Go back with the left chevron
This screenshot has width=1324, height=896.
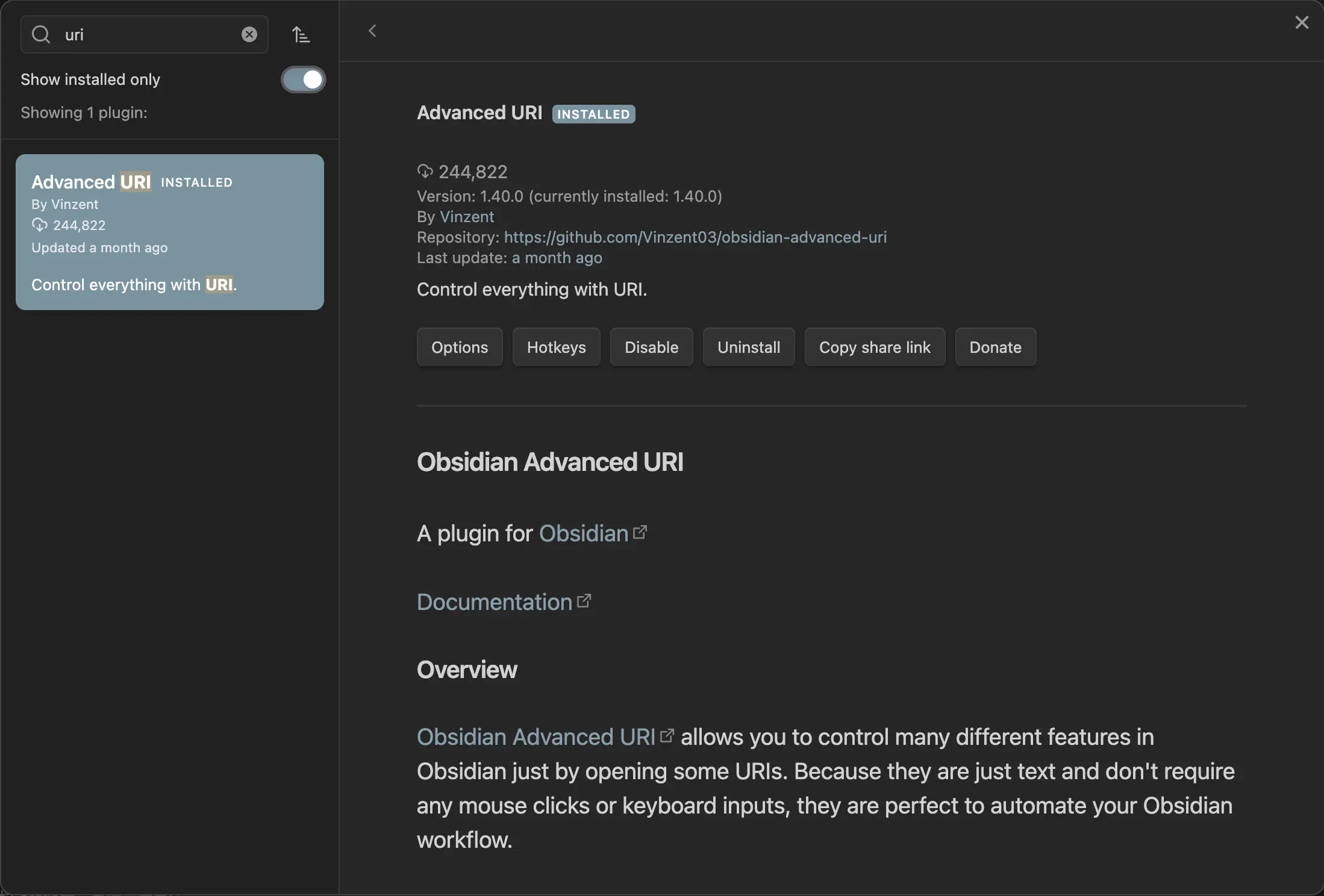click(372, 31)
